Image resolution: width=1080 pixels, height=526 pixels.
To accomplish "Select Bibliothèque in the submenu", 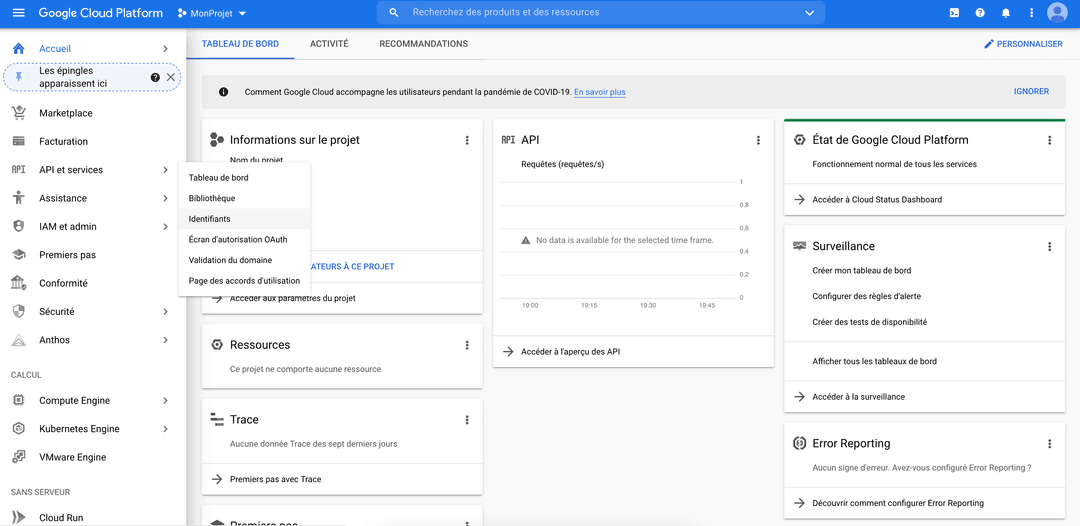I will pos(245,198).
